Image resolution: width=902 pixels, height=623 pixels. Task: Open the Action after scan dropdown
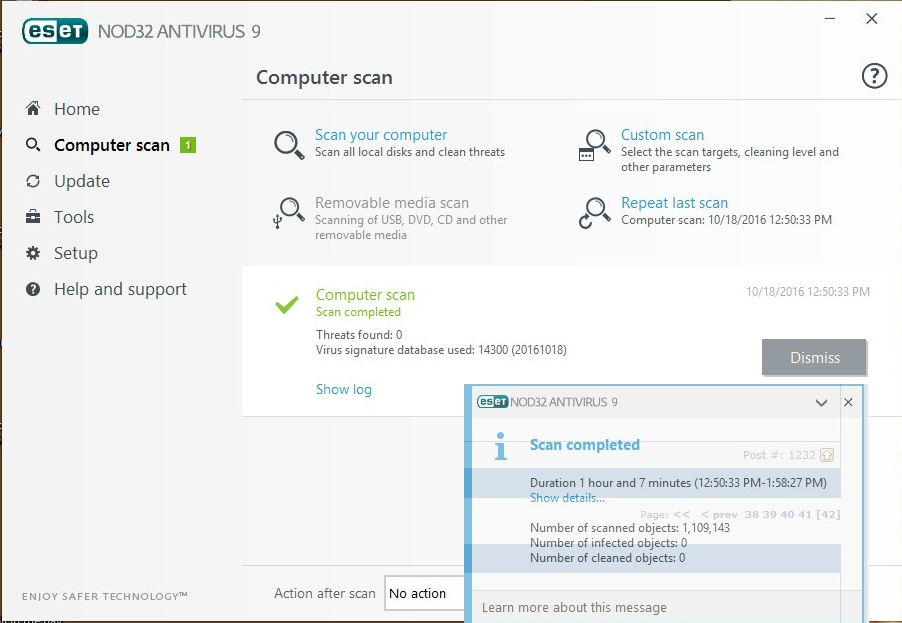(x=425, y=593)
